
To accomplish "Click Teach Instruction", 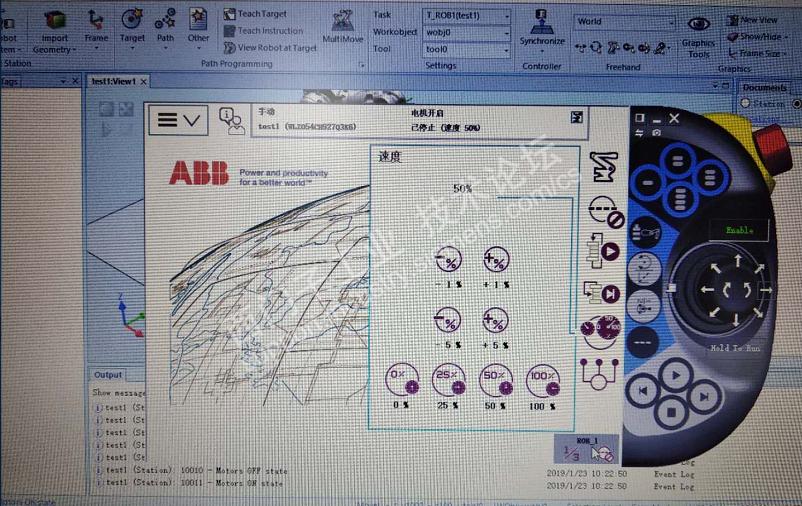I will [264, 31].
